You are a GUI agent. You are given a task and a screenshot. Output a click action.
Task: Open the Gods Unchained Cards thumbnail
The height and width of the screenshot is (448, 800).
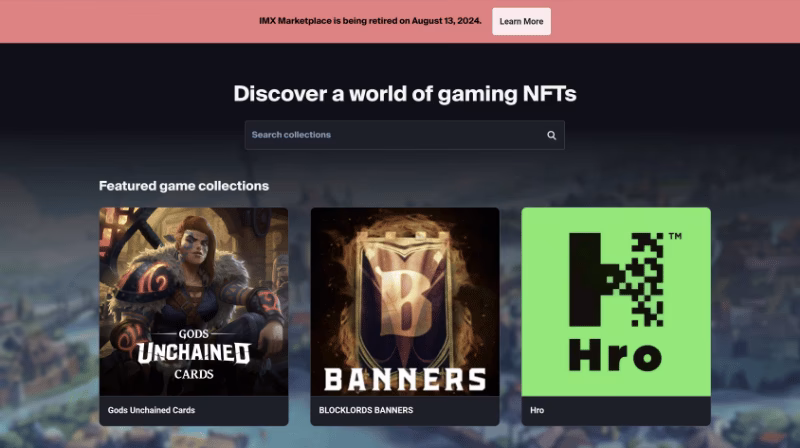click(x=193, y=302)
